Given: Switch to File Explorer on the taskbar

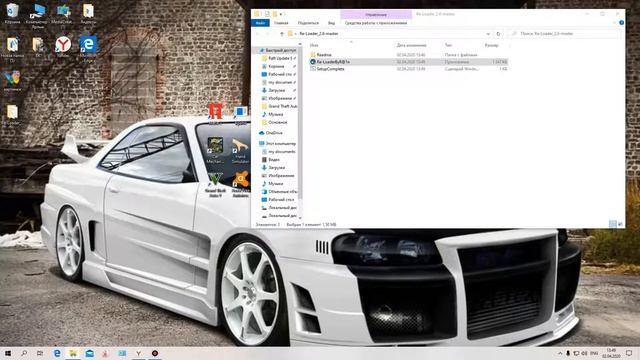Looking at the screenshot, I should click(x=73, y=353).
